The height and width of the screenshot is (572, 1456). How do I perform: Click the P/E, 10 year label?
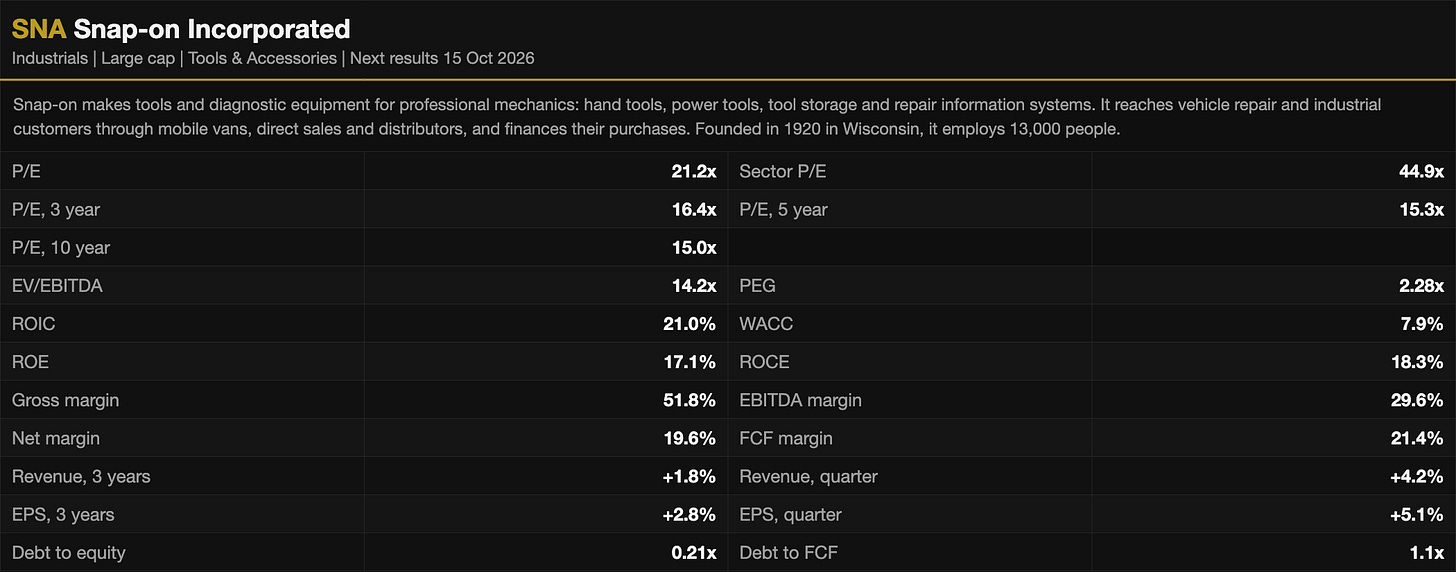pos(61,248)
